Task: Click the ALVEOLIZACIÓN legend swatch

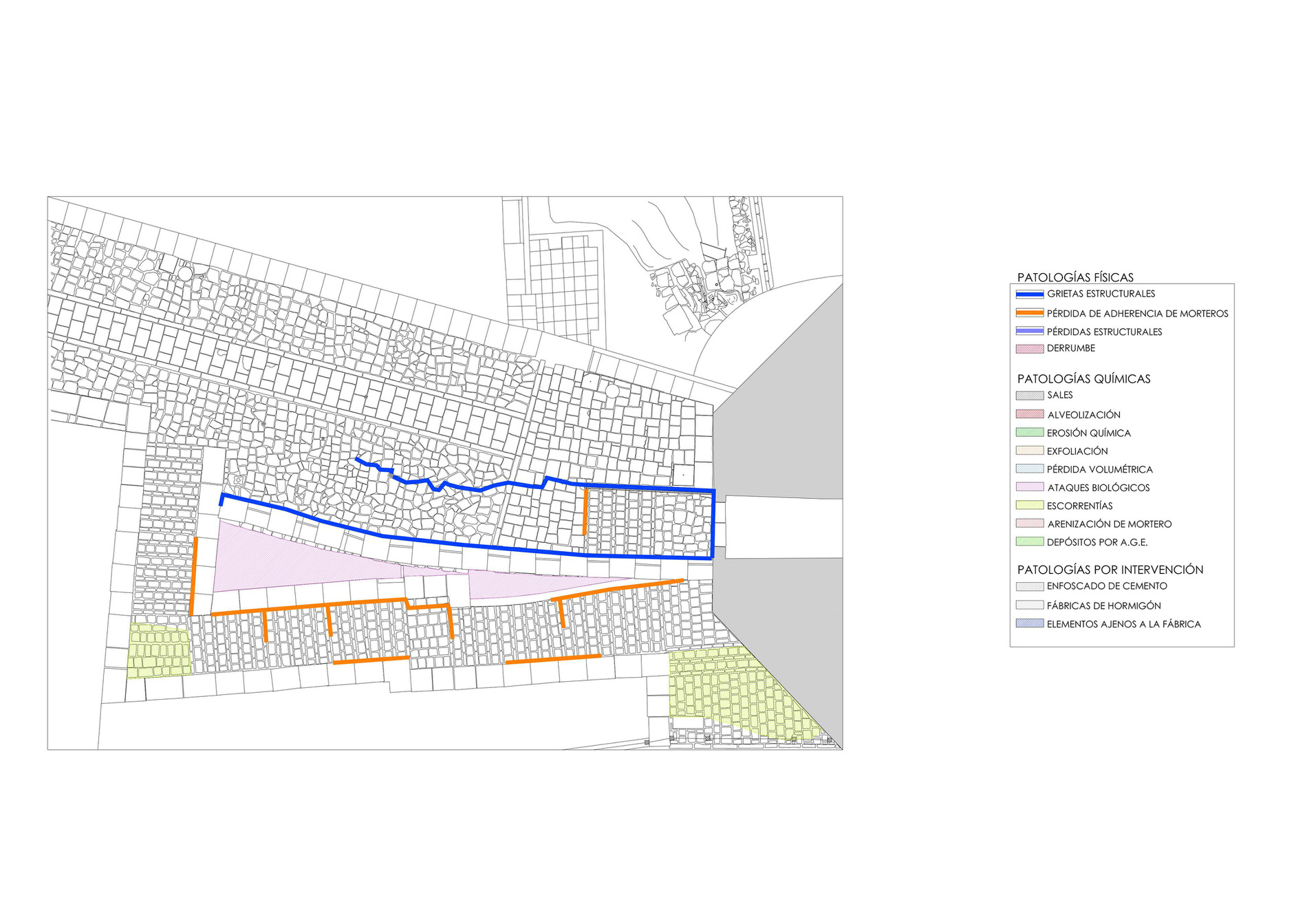Action: (1029, 414)
